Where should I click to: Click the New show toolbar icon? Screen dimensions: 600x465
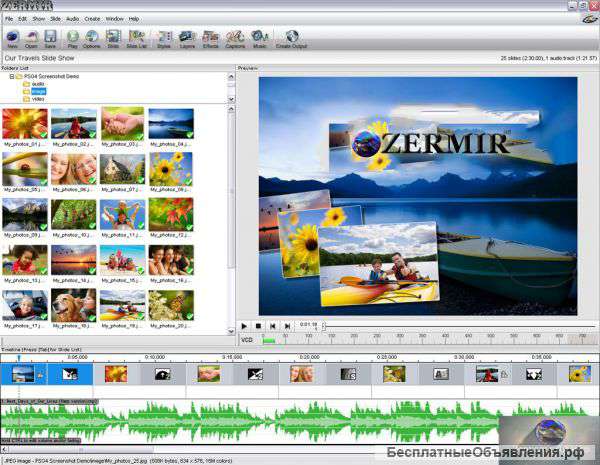[x=12, y=39]
